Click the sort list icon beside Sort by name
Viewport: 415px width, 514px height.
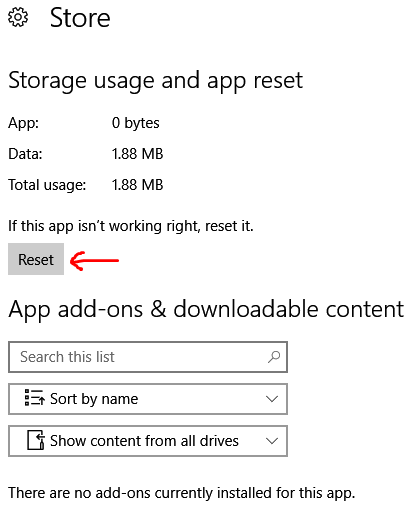pyautogui.click(x=35, y=397)
